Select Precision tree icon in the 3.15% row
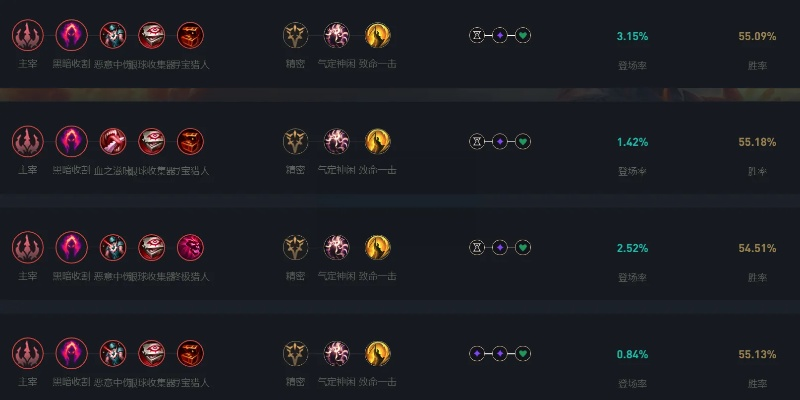 pyautogui.click(x=295, y=36)
